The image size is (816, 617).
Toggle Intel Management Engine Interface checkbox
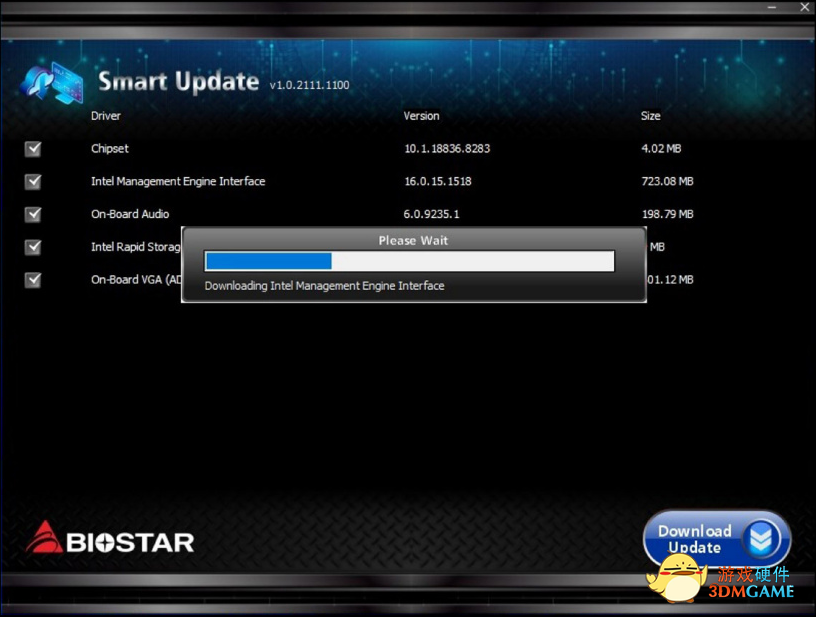33,182
